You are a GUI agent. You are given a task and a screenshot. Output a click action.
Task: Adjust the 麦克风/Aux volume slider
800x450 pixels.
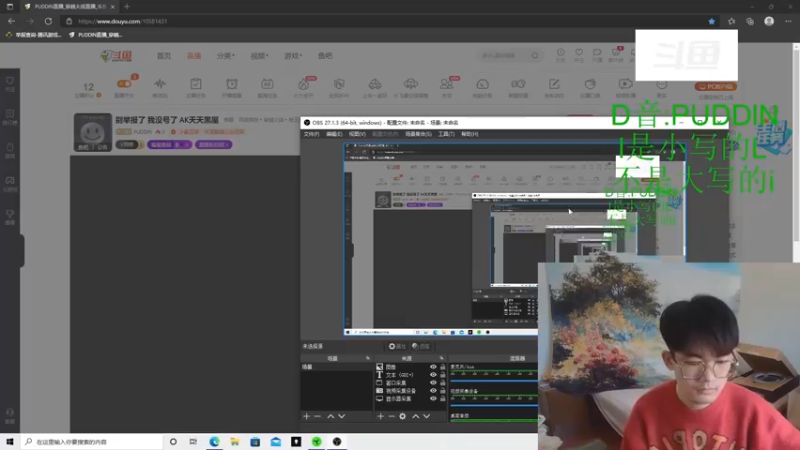[x=494, y=381]
